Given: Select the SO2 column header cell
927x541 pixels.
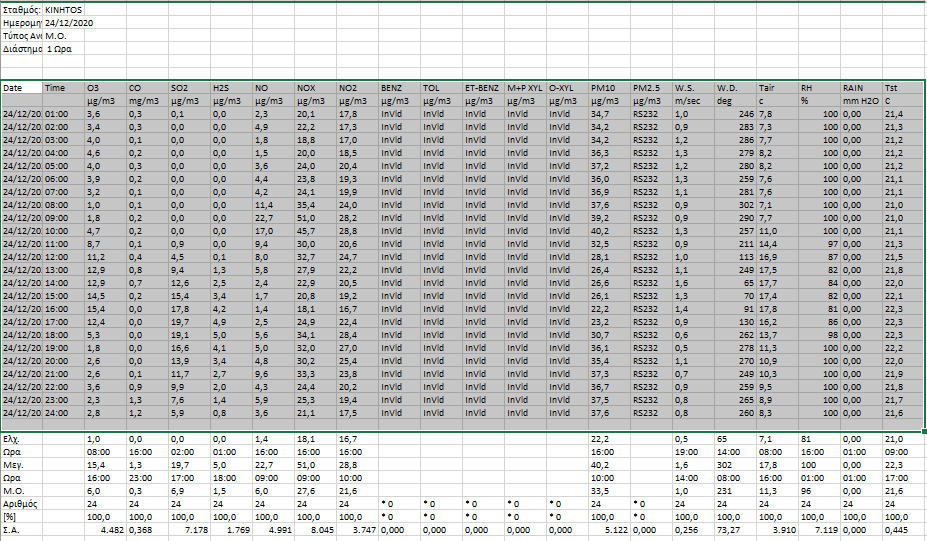Looking at the screenshot, I should (189, 88).
